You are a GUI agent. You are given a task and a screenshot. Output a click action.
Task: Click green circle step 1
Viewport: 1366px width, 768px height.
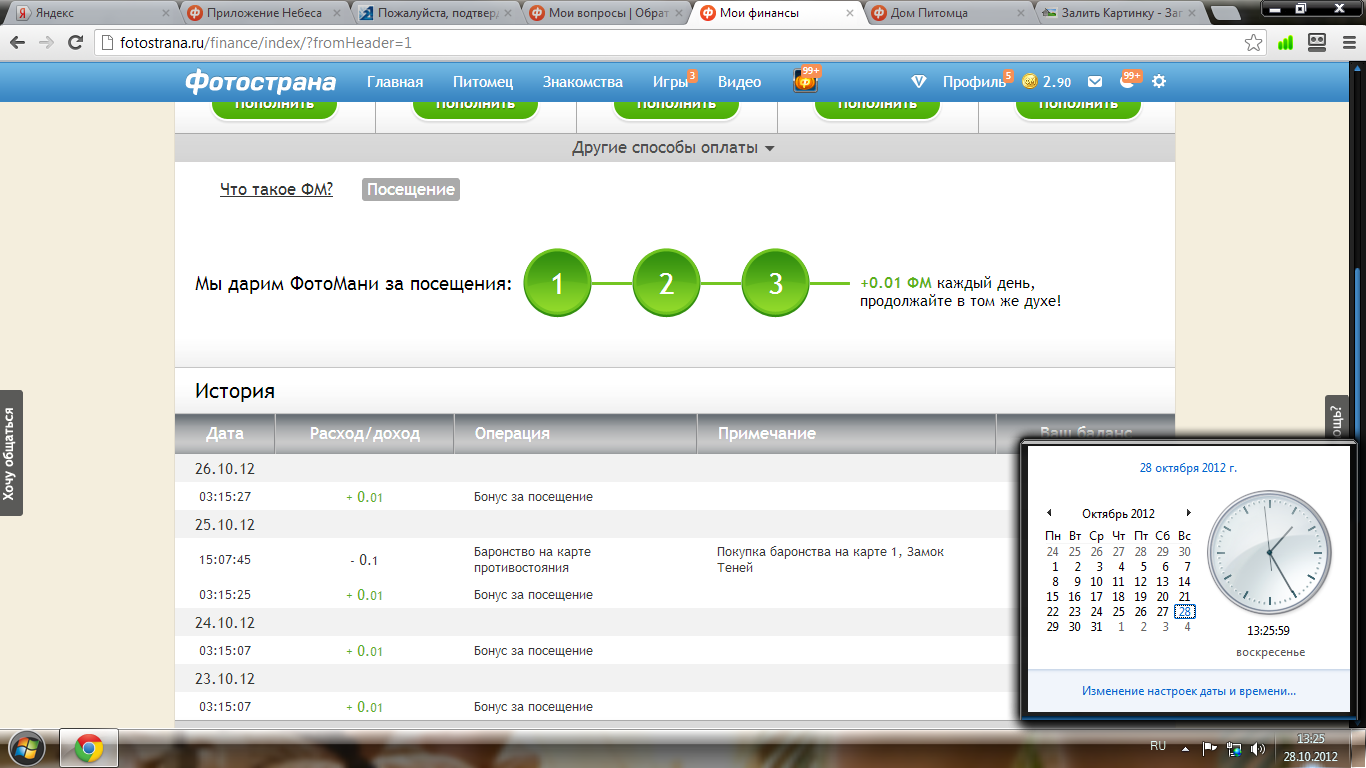558,284
